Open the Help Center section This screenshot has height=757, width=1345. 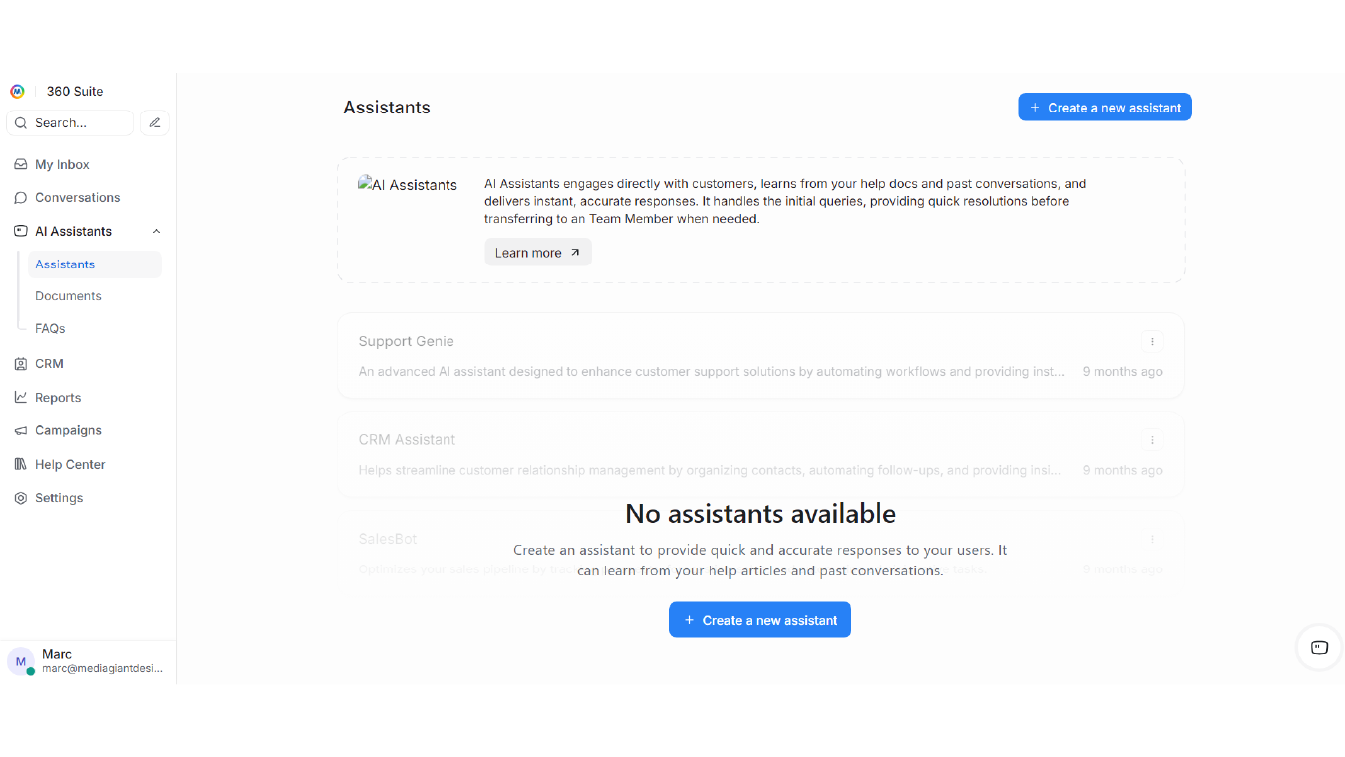click(x=70, y=464)
